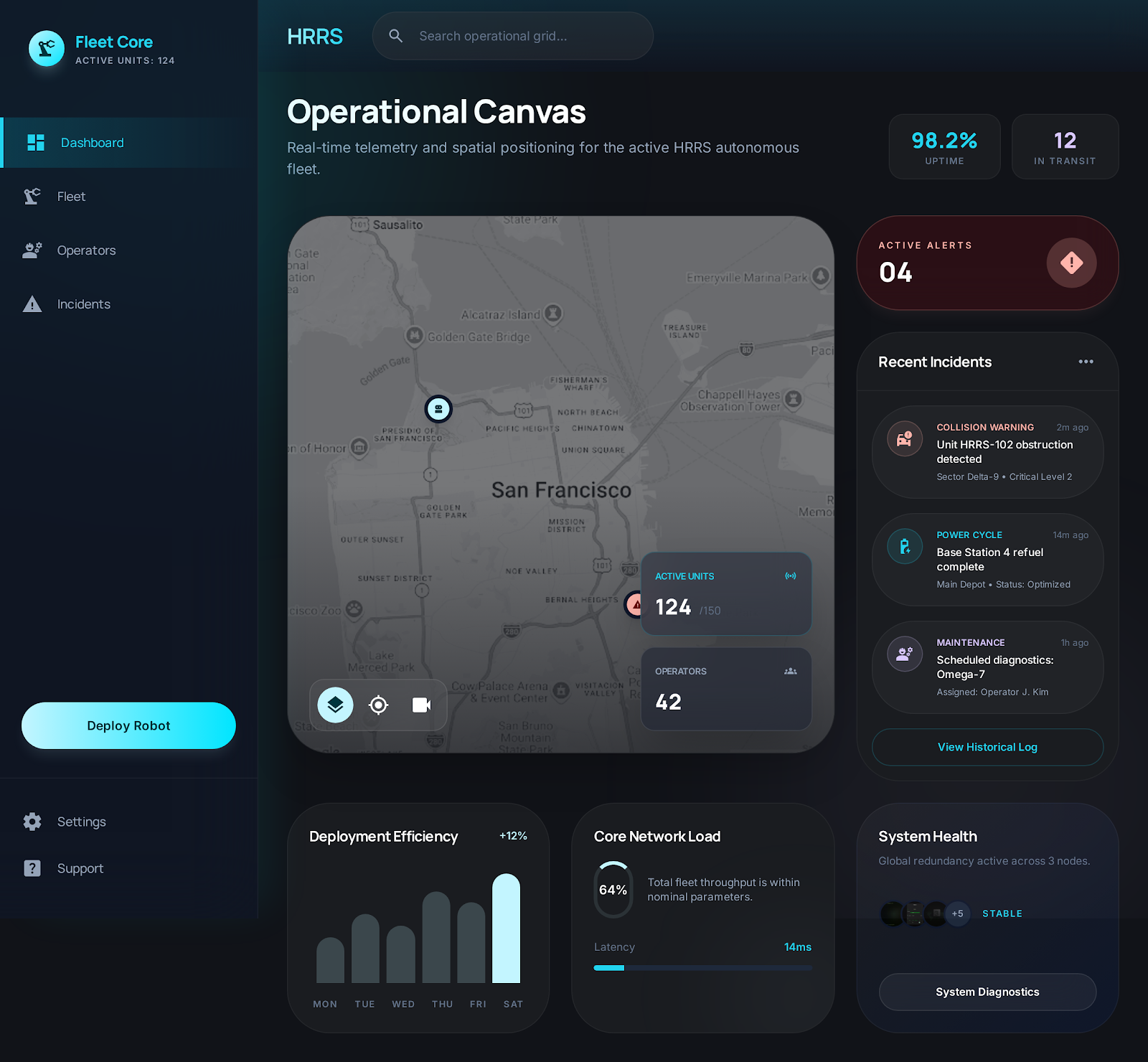Open View Historical Log
This screenshot has height=1062, width=1148.
tap(987, 747)
